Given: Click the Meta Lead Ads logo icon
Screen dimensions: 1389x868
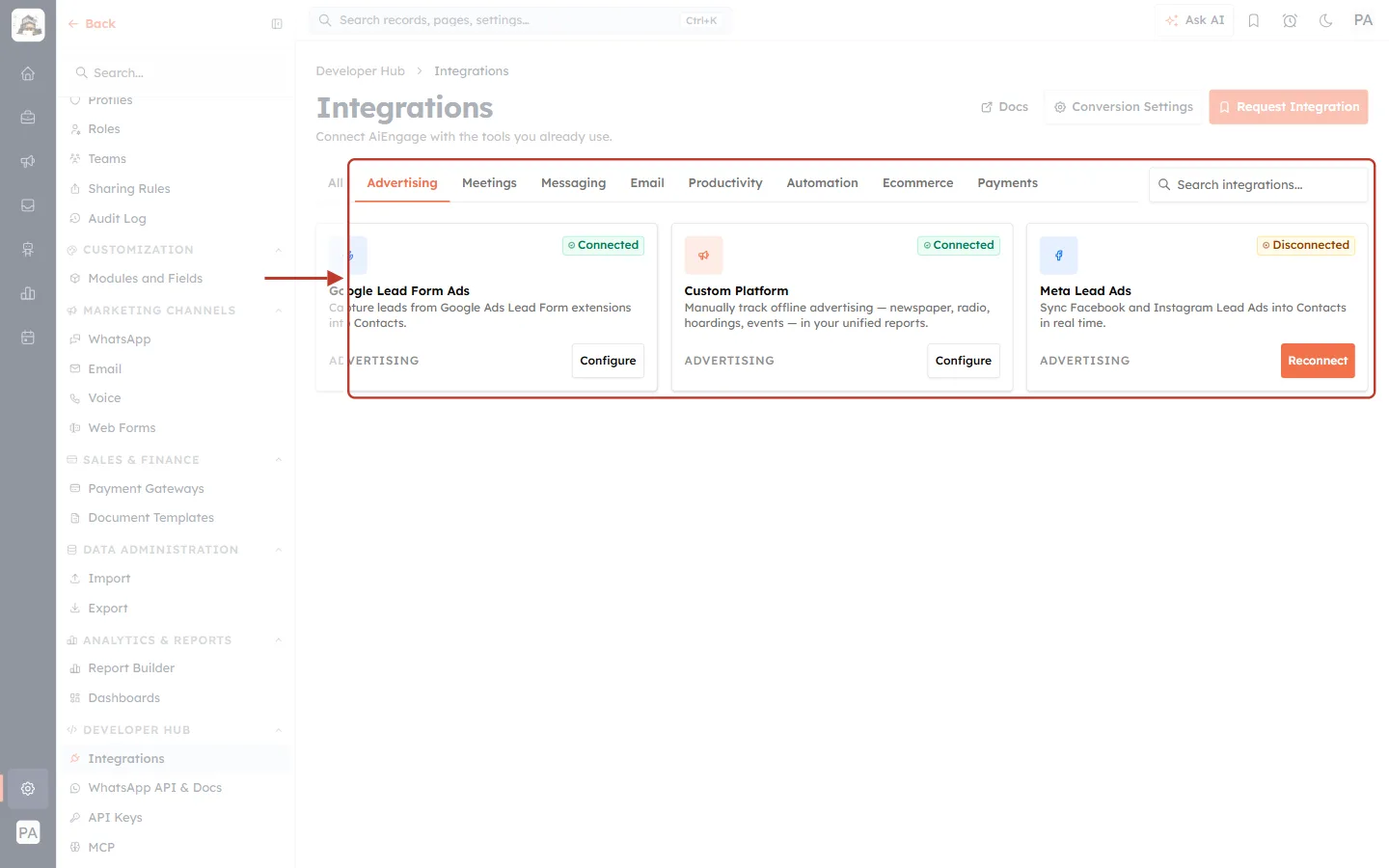Looking at the screenshot, I should pyautogui.click(x=1059, y=256).
